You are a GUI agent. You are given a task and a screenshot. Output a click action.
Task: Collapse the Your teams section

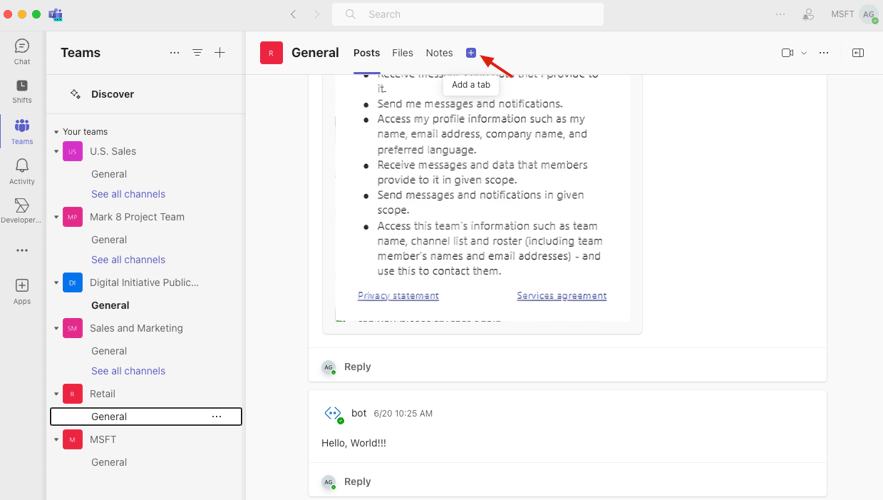(56, 132)
